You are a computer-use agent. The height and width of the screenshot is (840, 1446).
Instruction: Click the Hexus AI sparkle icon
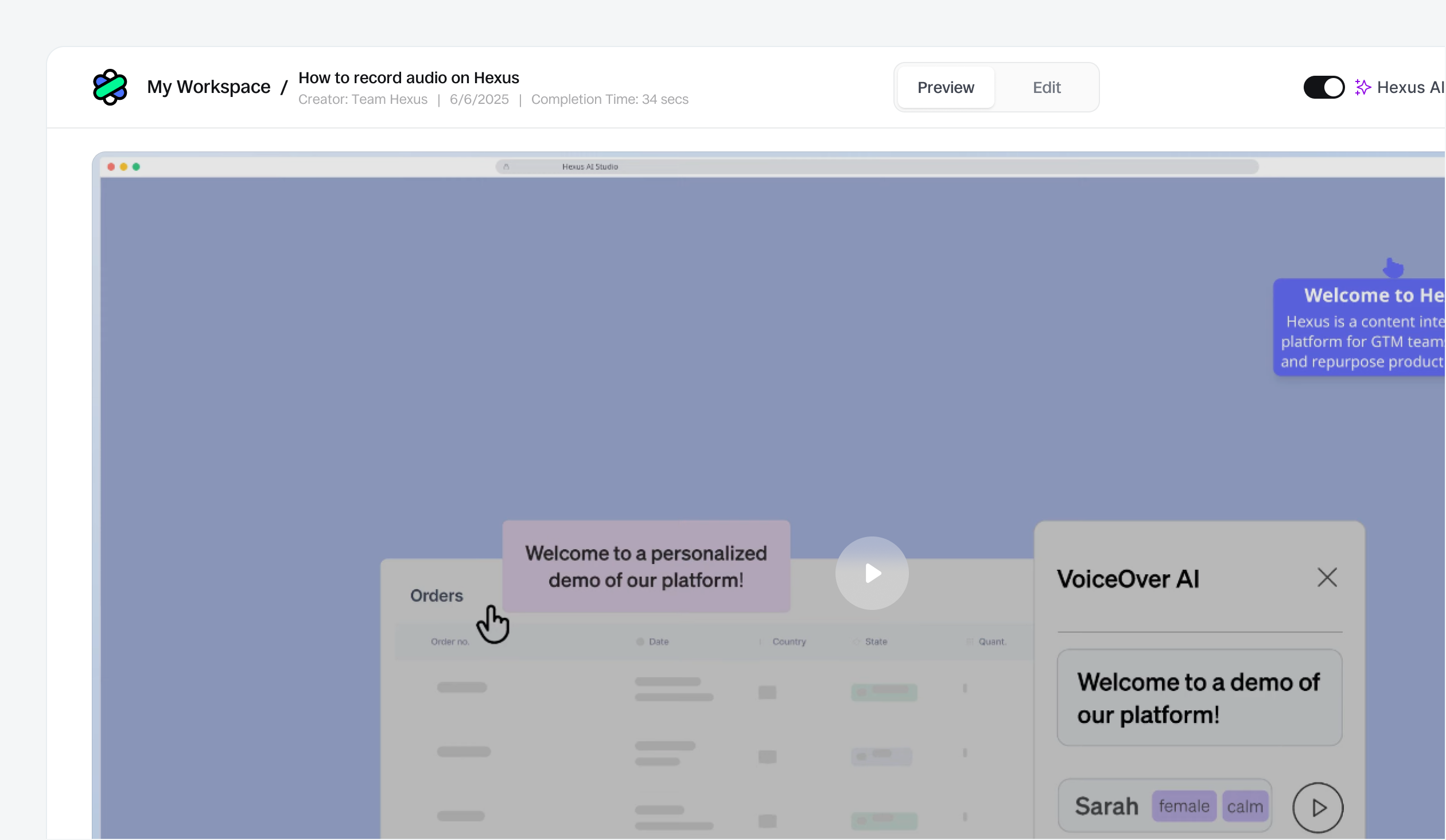click(1363, 87)
